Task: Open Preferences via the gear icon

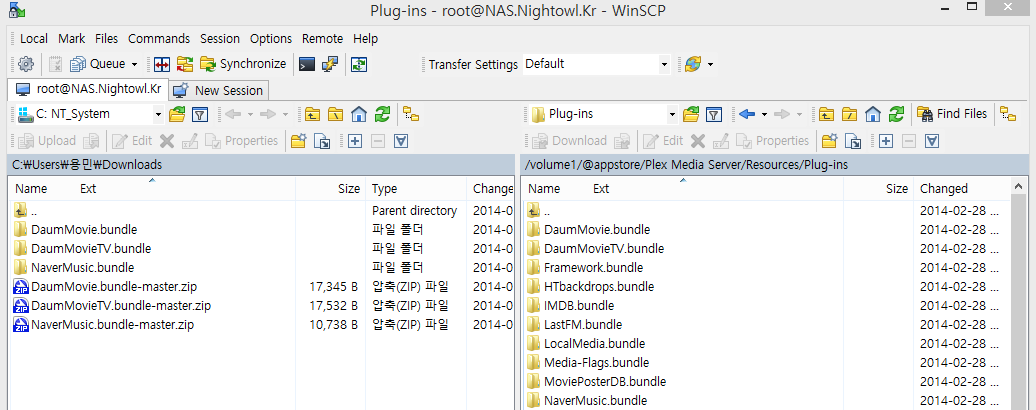Action: 26,64
